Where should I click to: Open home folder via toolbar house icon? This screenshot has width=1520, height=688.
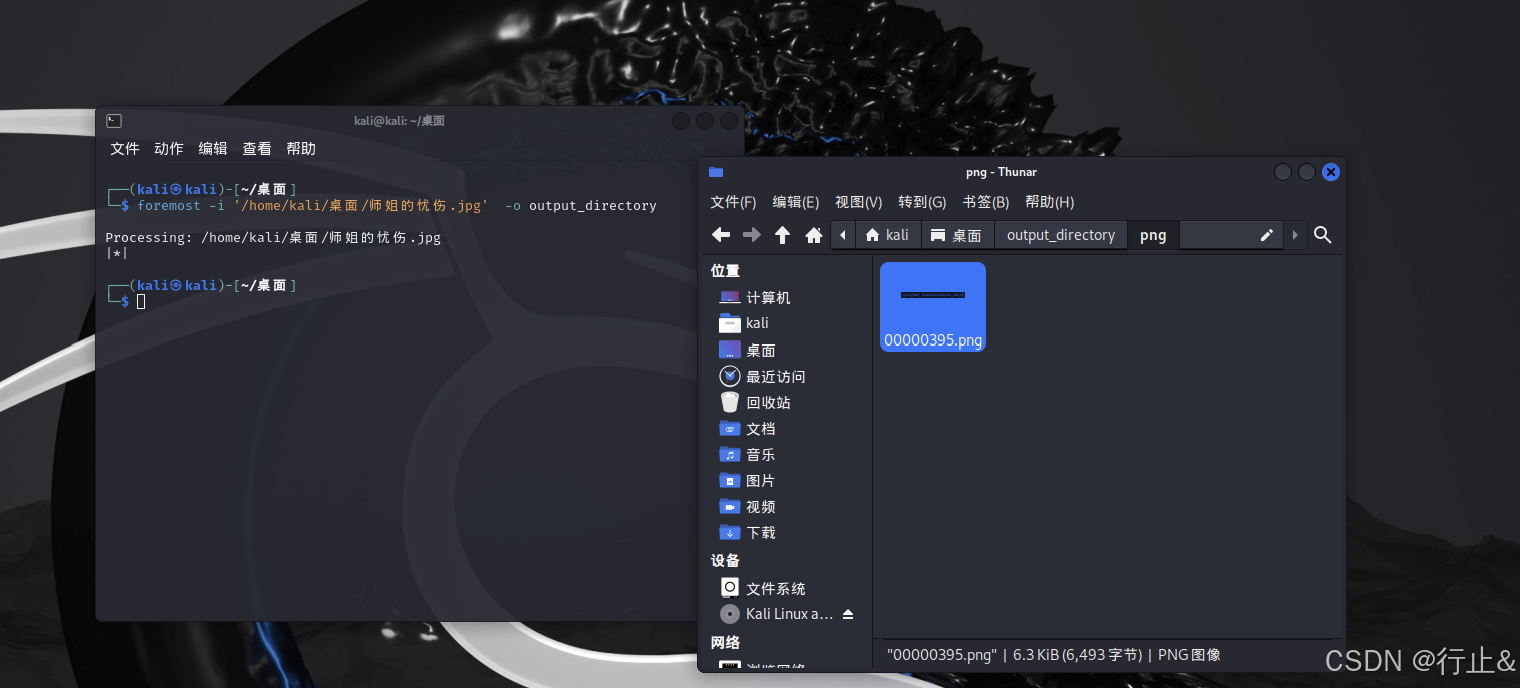point(814,235)
